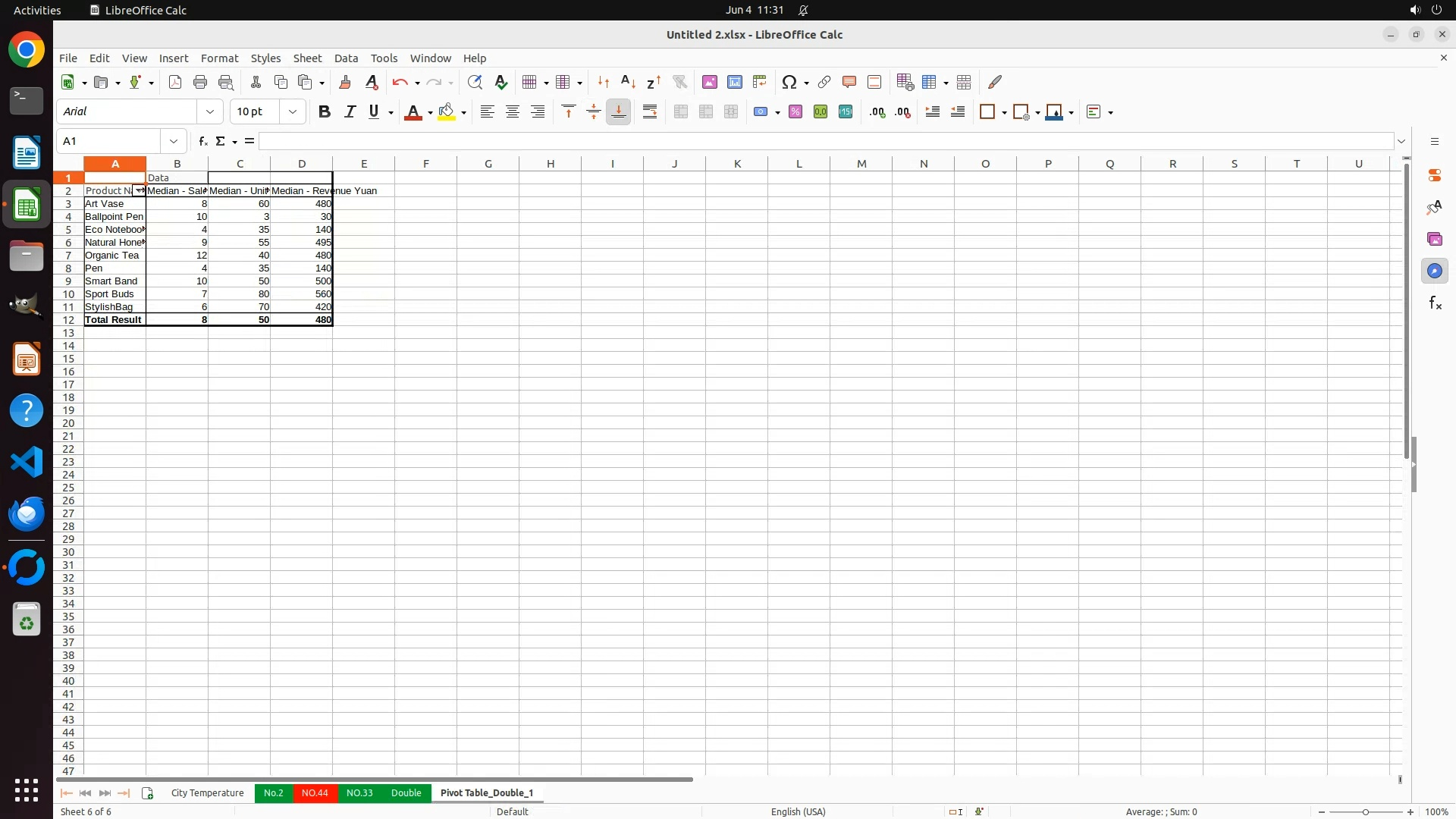Toggle Wrap Text button

tap(650, 112)
